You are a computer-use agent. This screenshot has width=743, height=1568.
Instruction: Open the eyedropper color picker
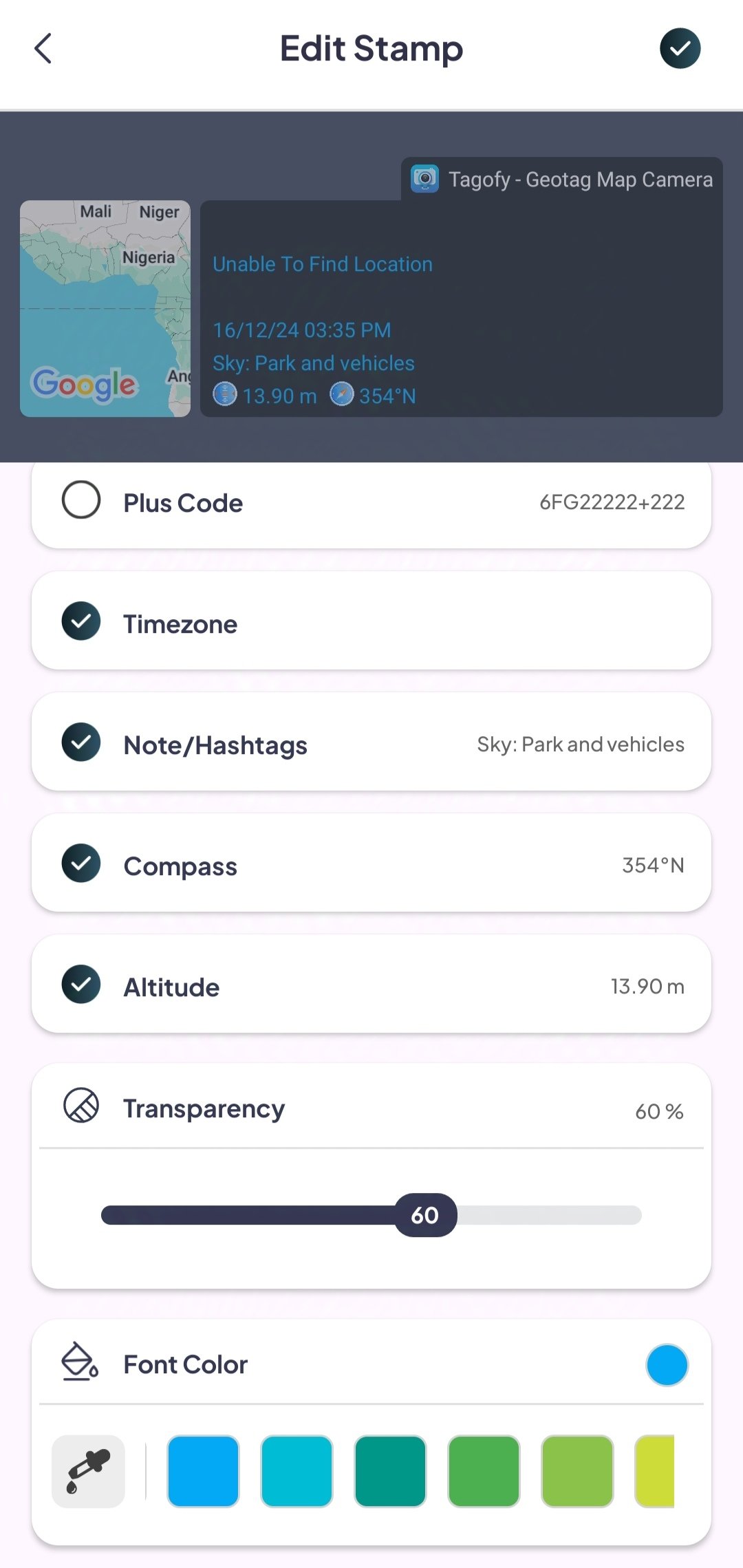[x=88, y=1471]
